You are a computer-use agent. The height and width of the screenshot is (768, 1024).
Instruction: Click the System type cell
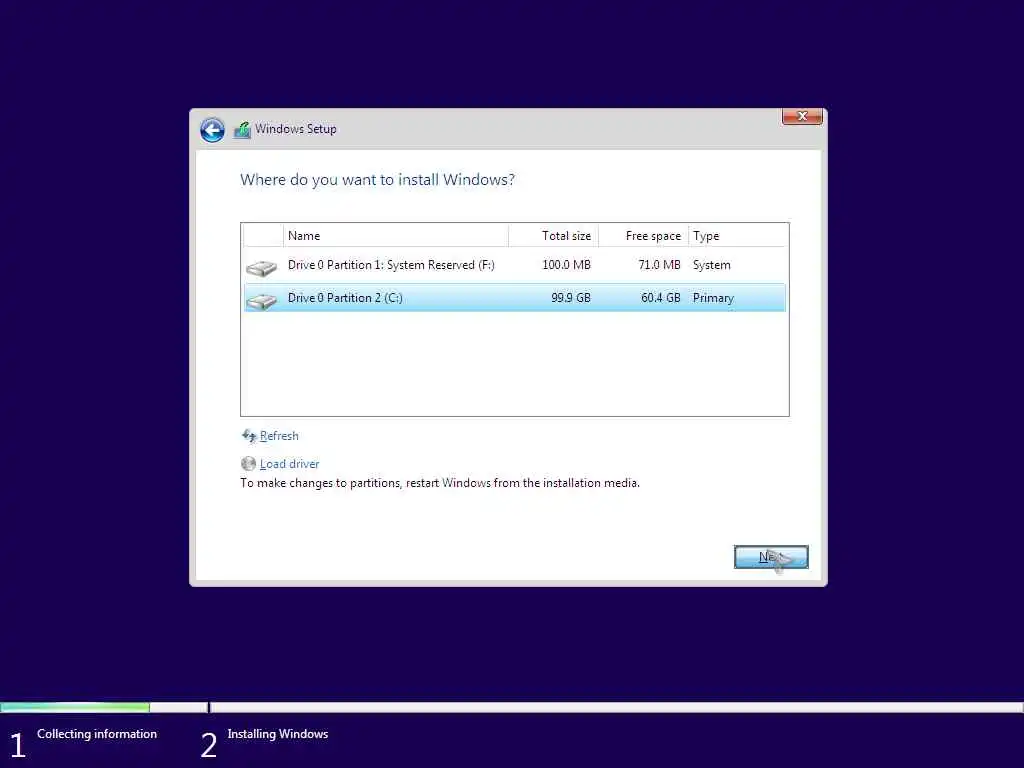click(712, 265)
